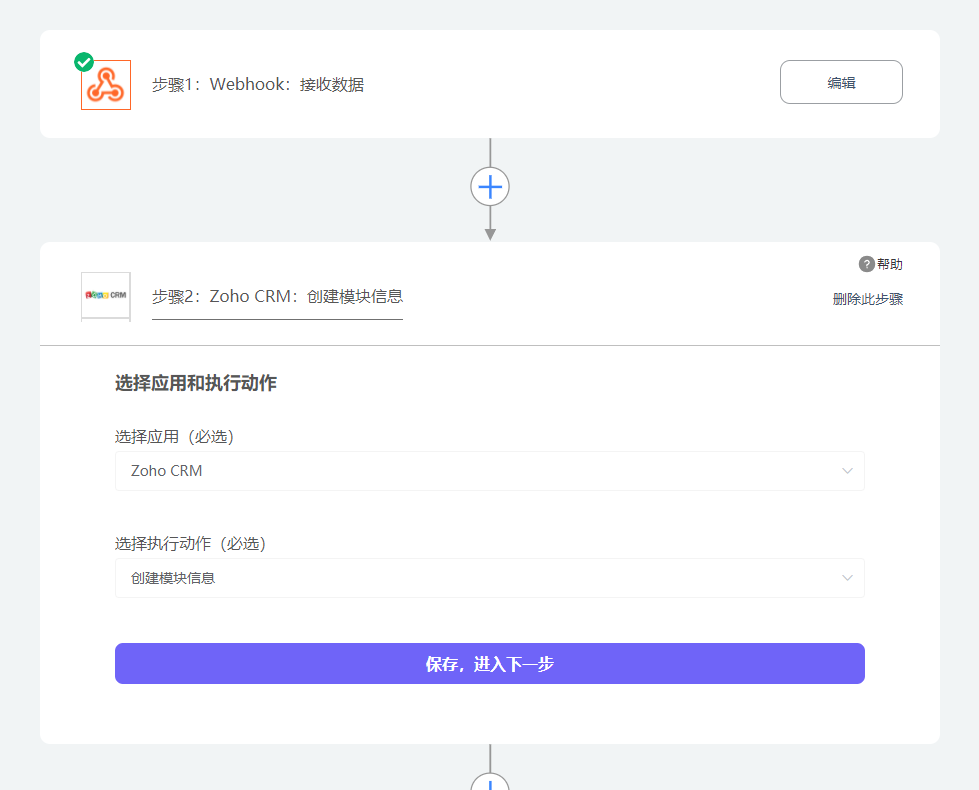
Task: Click the green checkmark badge on Webhook
Action: (x=84, y=62)
